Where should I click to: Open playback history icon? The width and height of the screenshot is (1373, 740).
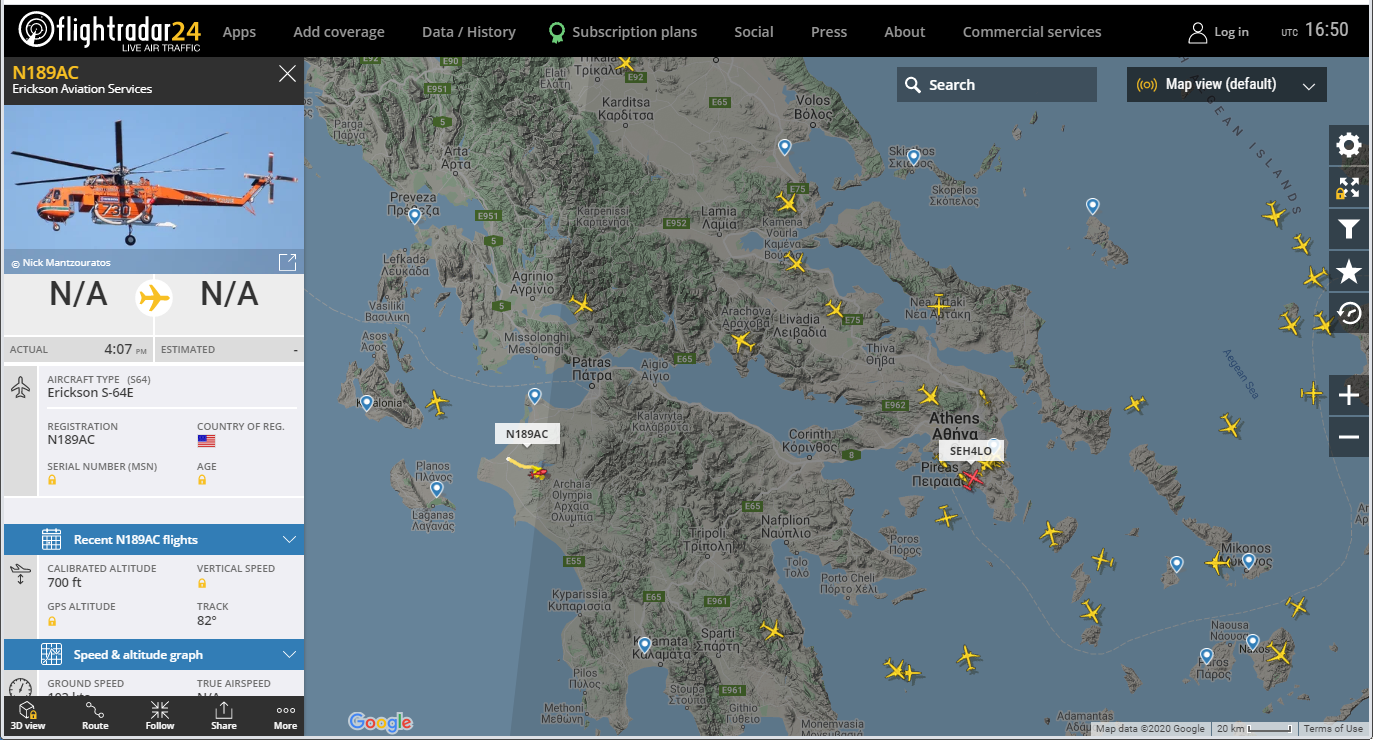point(1349,313)
